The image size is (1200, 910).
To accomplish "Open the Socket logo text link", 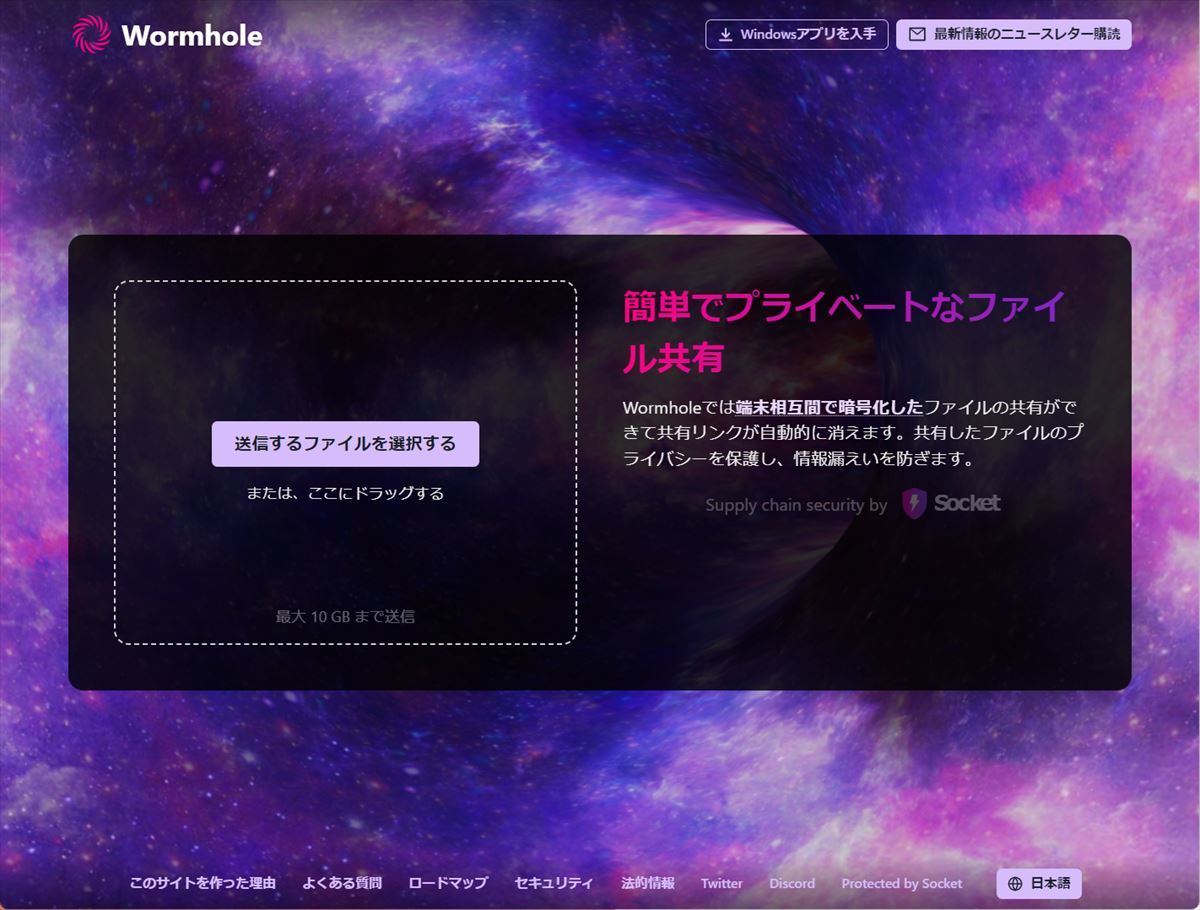I will [967, 503].
